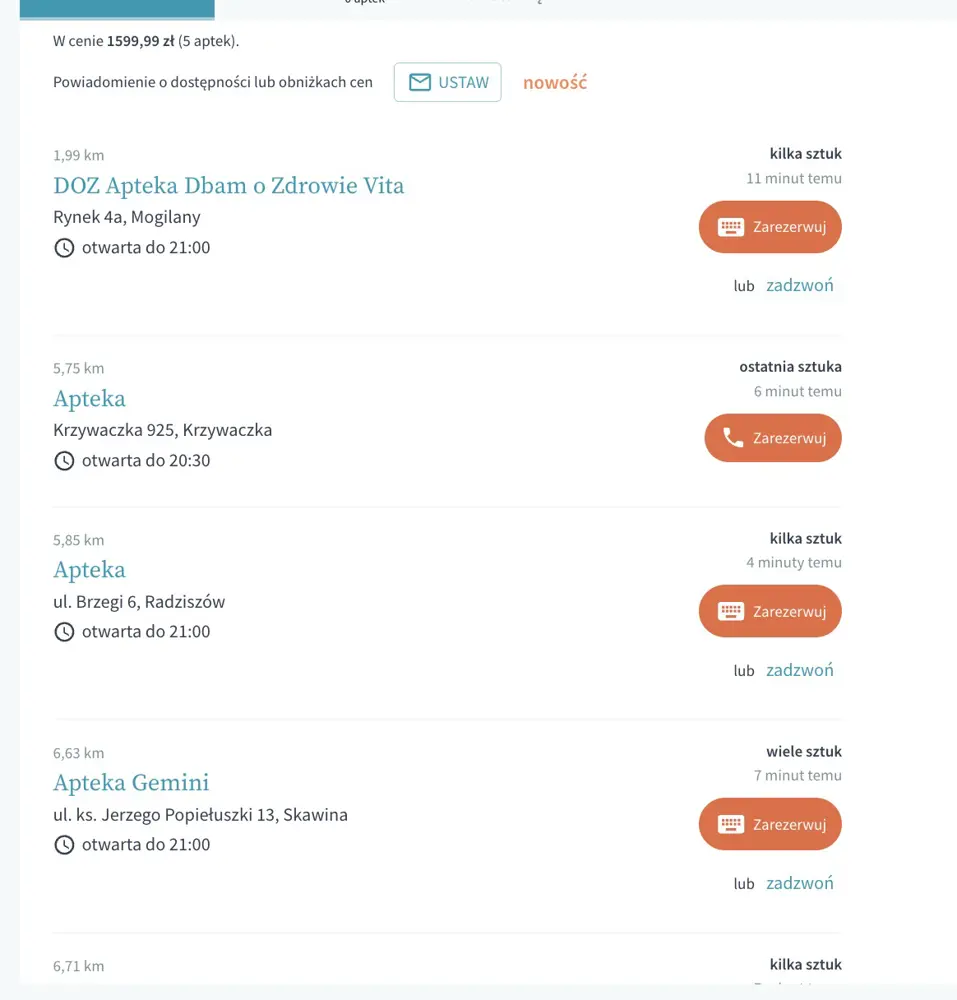Set availability notification with USTAW button
This screenshot has width=957, height=1000.
point(448,82)
